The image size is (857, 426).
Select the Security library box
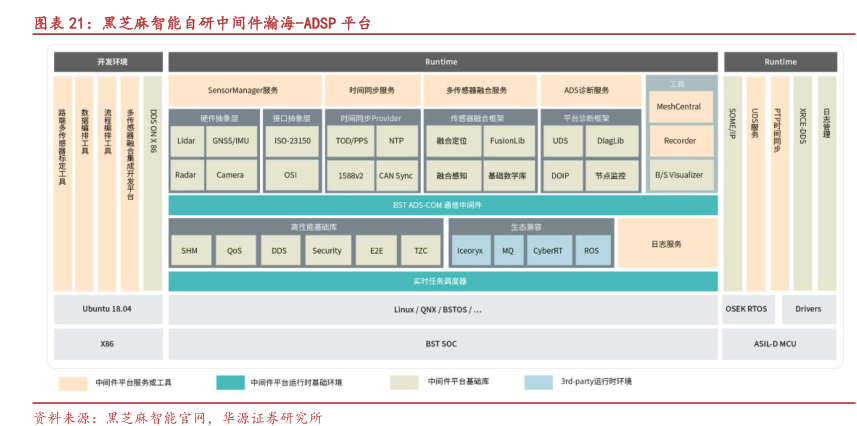326,251
